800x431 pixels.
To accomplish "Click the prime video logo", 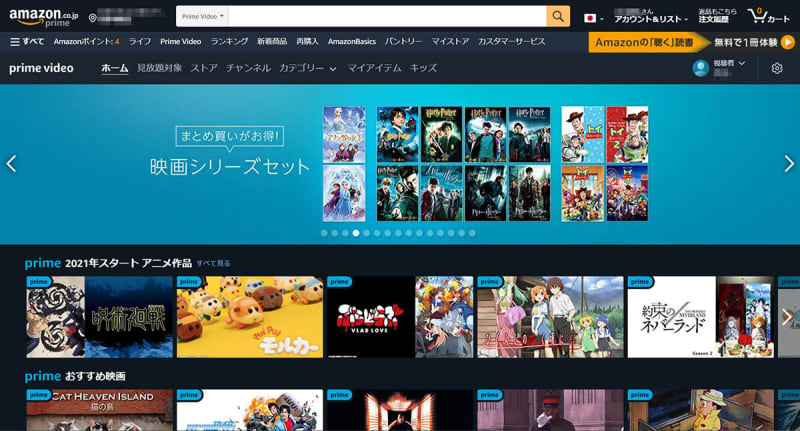I will click(41, 68).
